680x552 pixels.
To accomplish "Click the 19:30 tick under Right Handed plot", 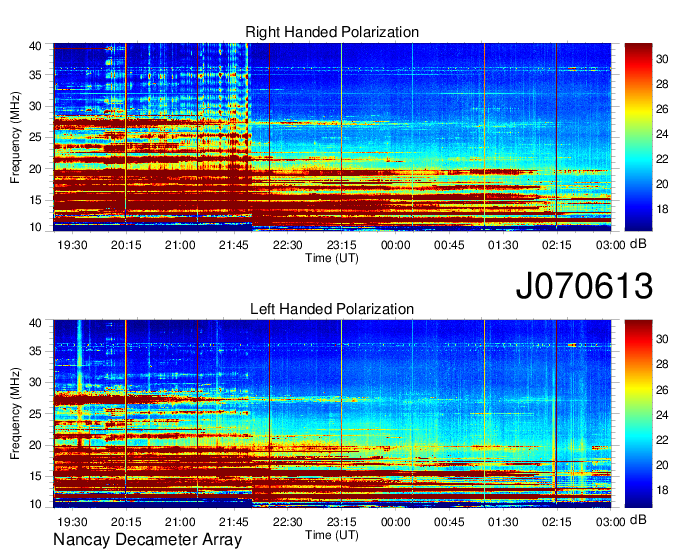I will (x=72, y=245).
